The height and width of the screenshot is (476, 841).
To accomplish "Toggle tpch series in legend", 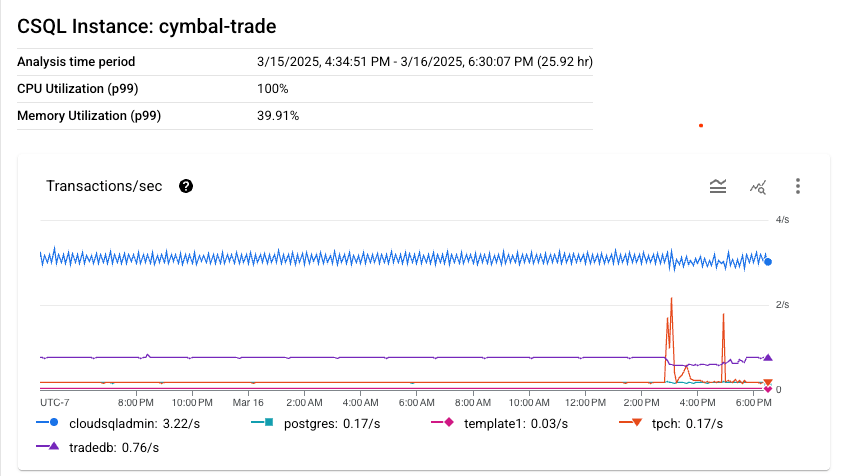I will pos(670,423).
